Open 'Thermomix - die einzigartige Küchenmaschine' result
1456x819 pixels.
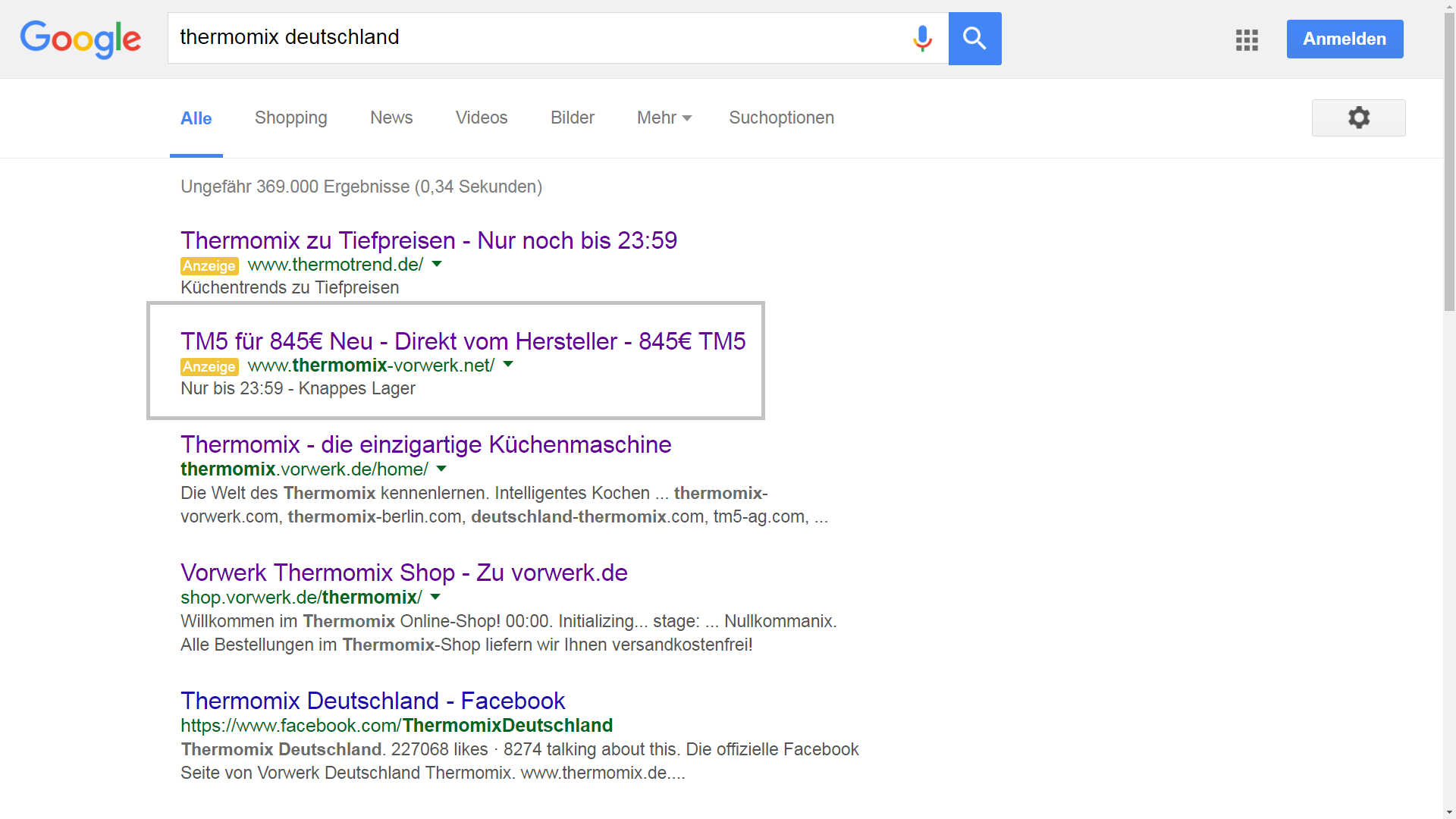(x=426, y=444)
